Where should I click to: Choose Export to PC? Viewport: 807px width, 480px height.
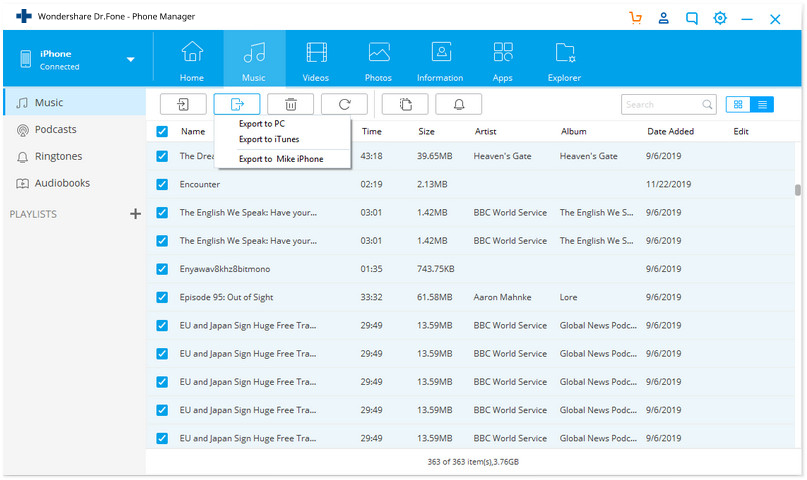(261, 123)
